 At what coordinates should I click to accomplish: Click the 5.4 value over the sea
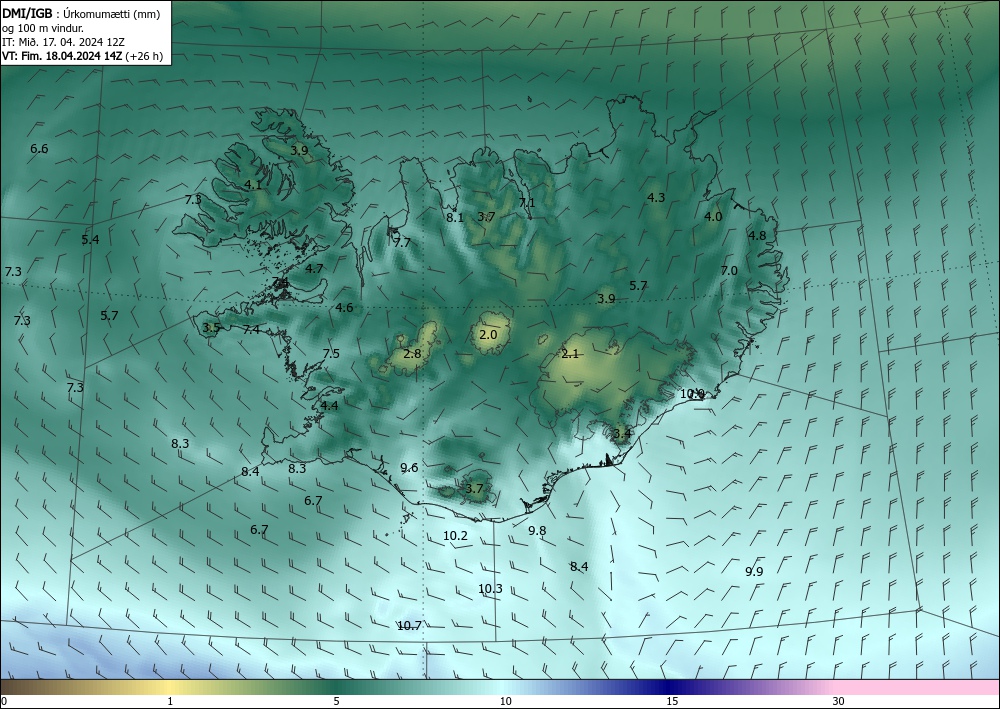click(x=91, y=240)
